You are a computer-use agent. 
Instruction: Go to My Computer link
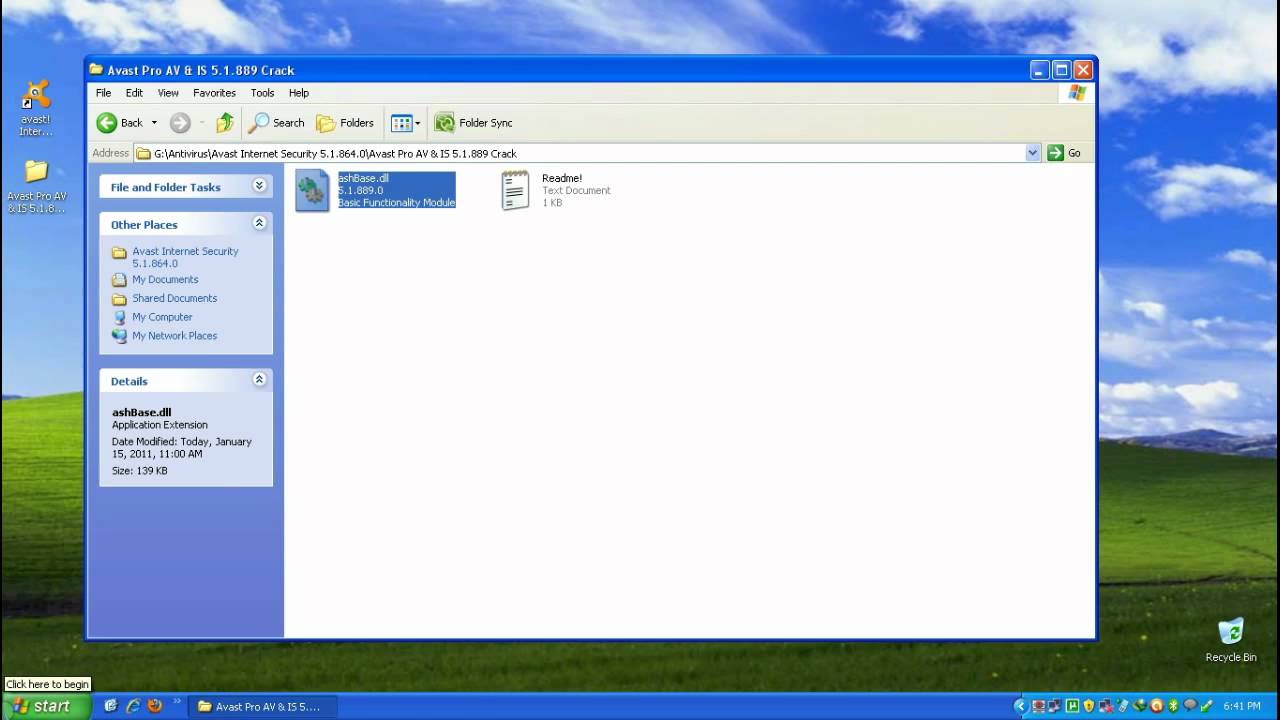[162, 317]
